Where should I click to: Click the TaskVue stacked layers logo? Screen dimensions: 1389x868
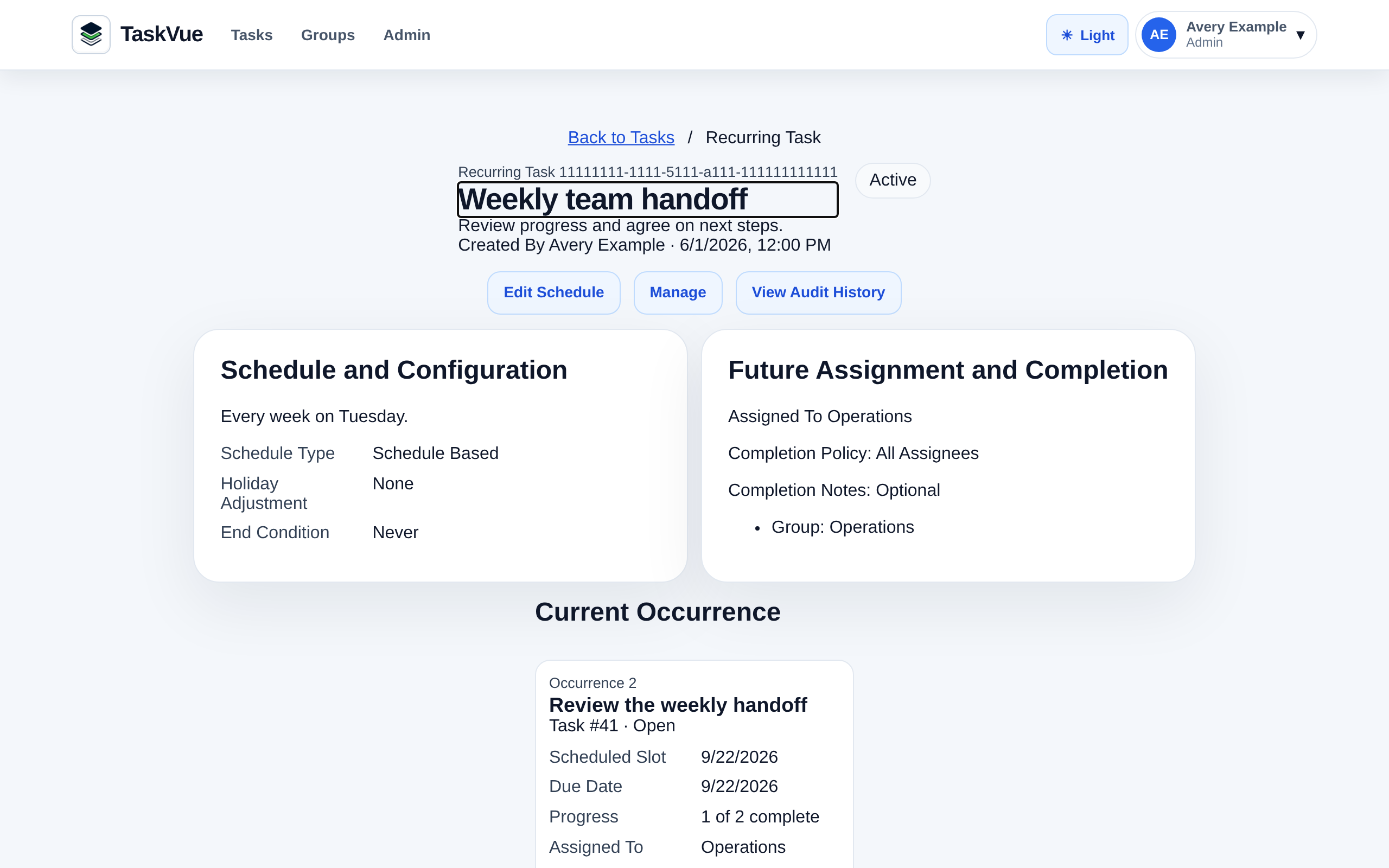click(x=91, y=34)
